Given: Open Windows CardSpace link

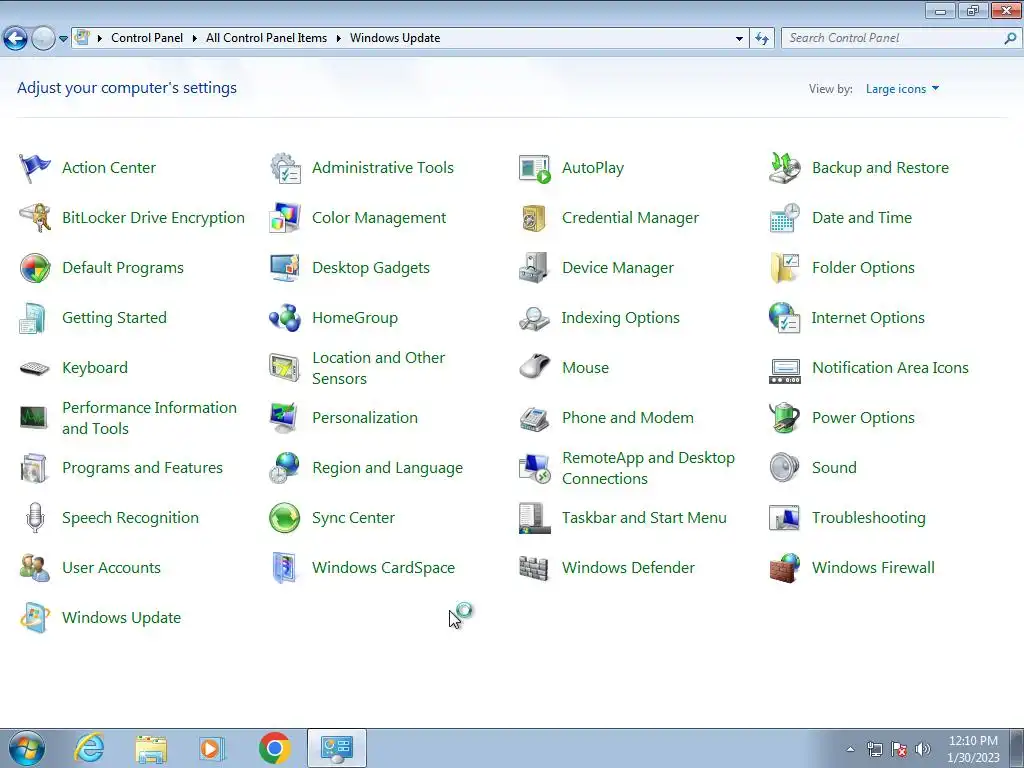Looking at the screenshot, I should pyautogui.click(x=383, y=568).
